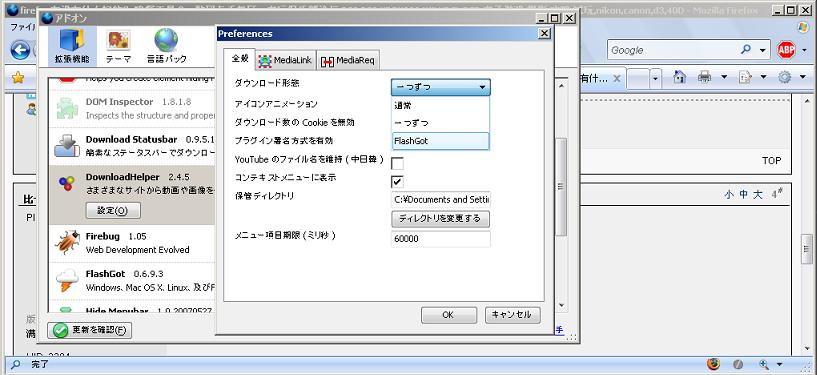Choose 一つずつ in the dropdown list
817x375 pixels.
pyautogui.click(x=440, y=123)
